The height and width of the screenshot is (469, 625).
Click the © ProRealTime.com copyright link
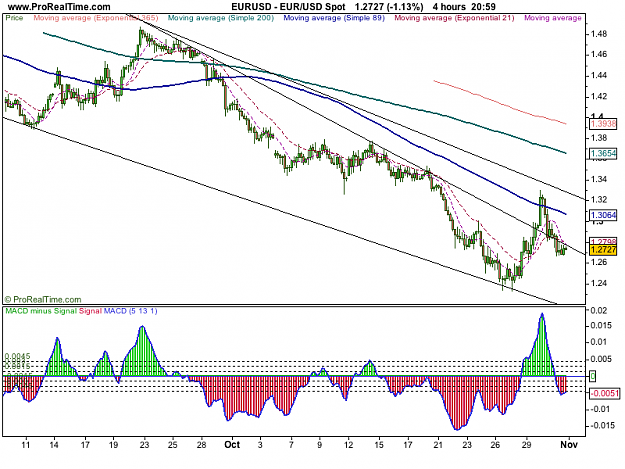(x=43, y=299)
